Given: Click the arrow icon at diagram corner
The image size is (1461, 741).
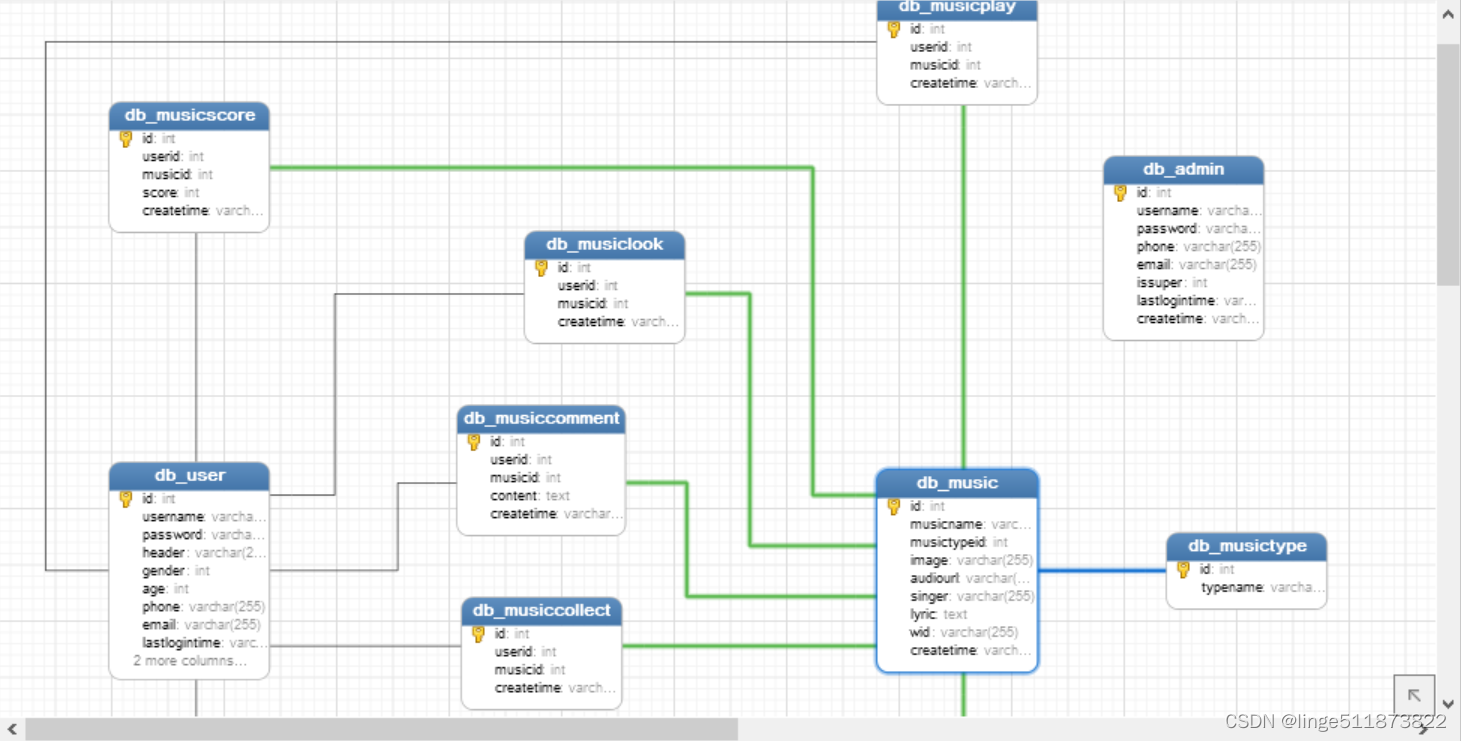Looking at the screenshot, I should [x=1414, y=695].
